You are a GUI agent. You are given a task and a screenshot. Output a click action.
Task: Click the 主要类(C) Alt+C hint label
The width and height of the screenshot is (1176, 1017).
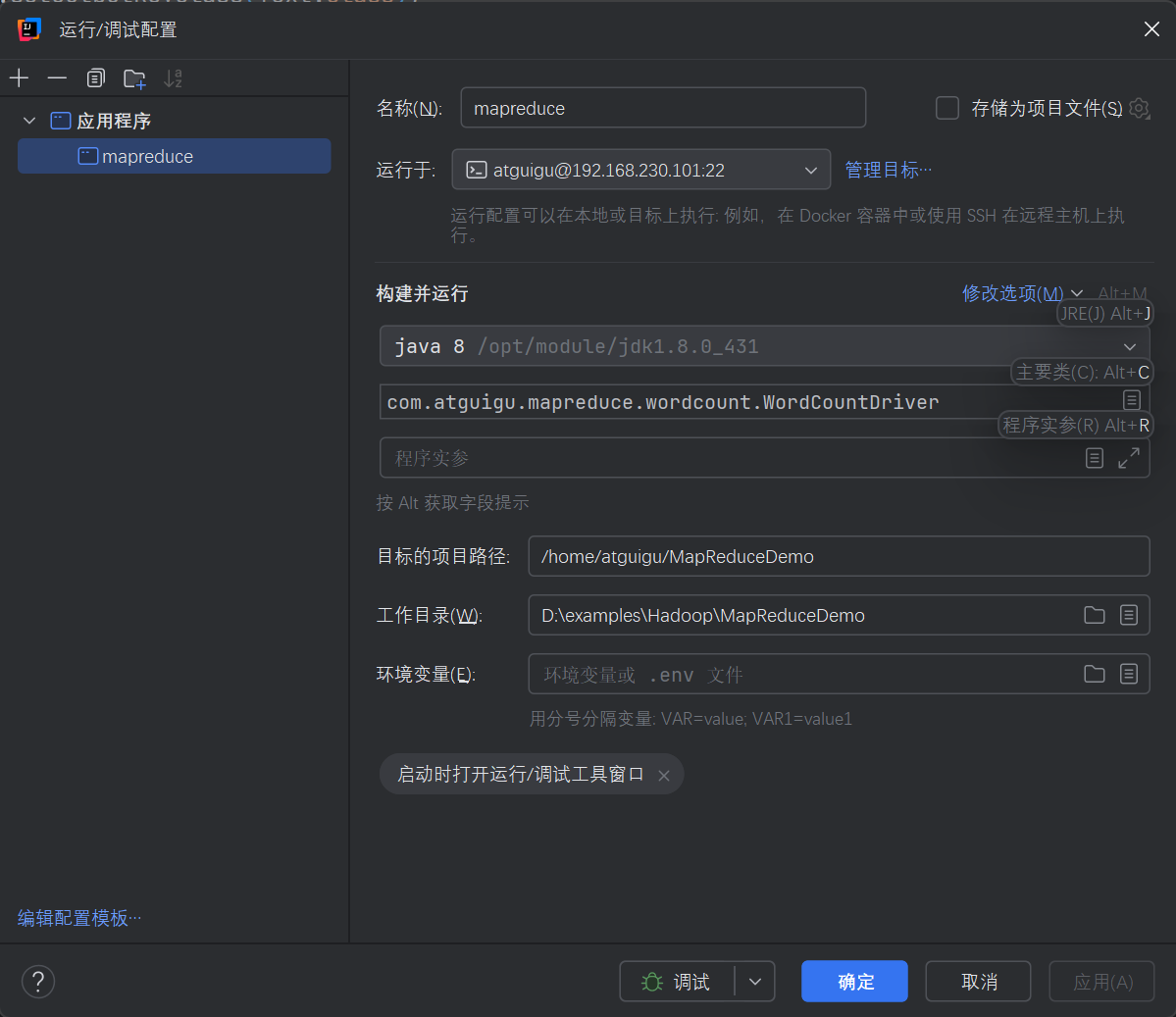pos(1082,372)
